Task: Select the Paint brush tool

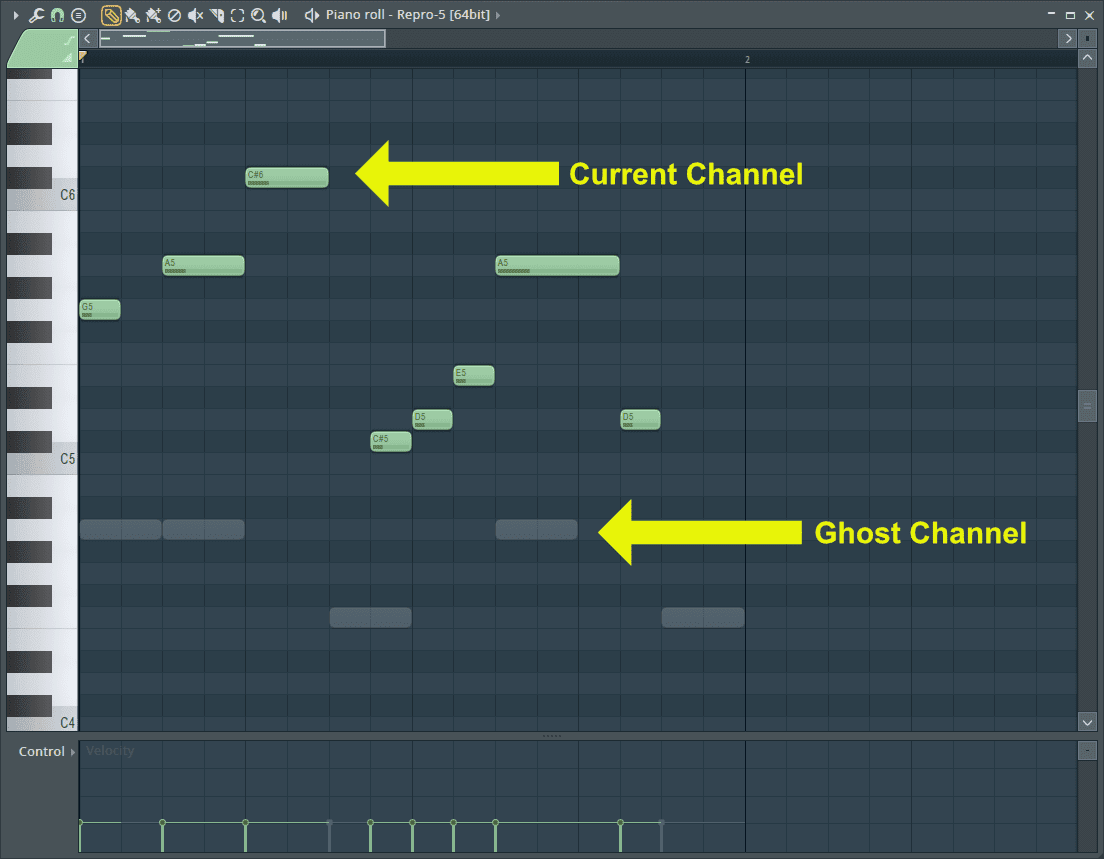Action: tap(131, 15)
